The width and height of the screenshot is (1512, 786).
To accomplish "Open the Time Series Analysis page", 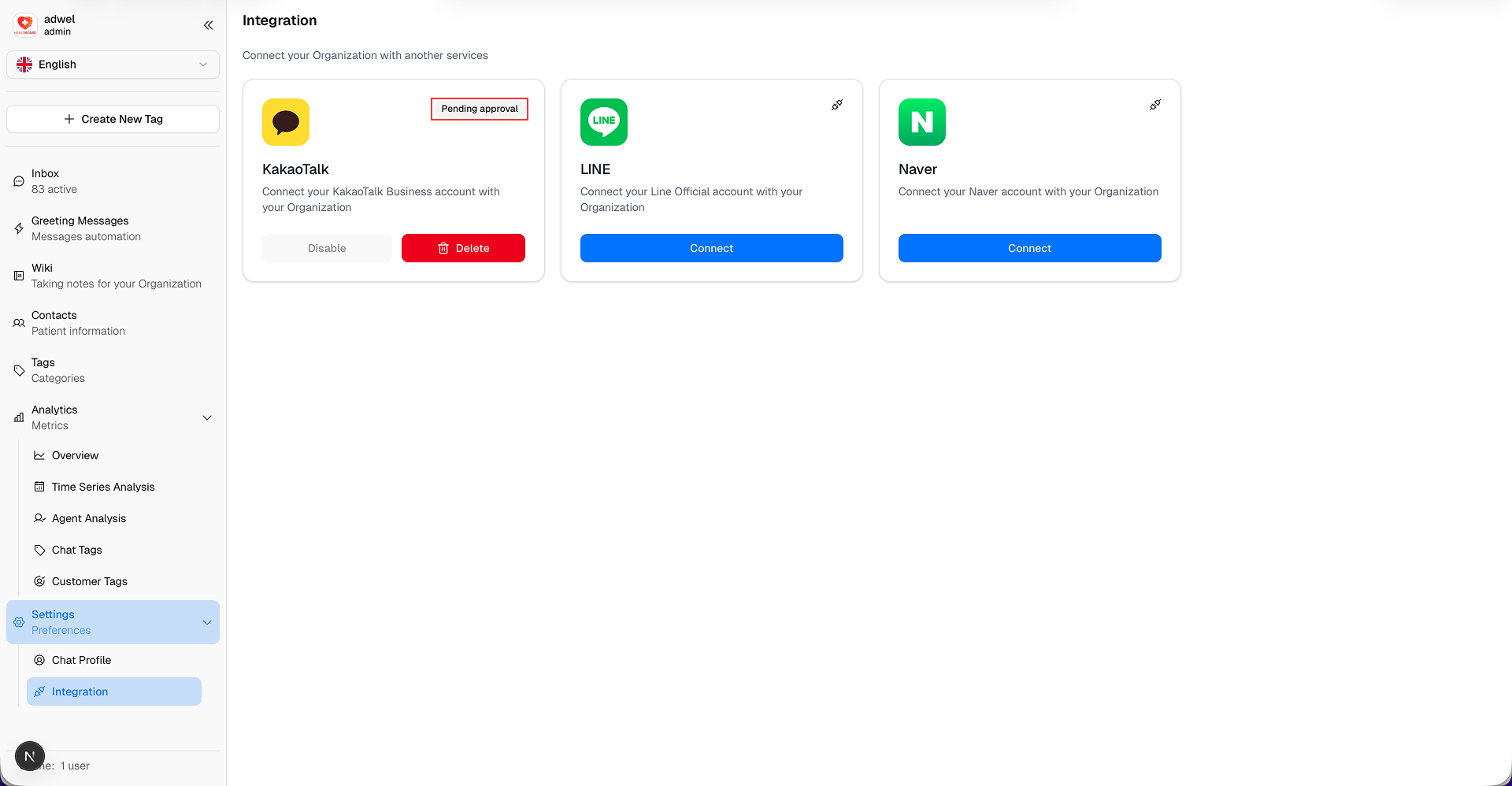I will (103, 487).
